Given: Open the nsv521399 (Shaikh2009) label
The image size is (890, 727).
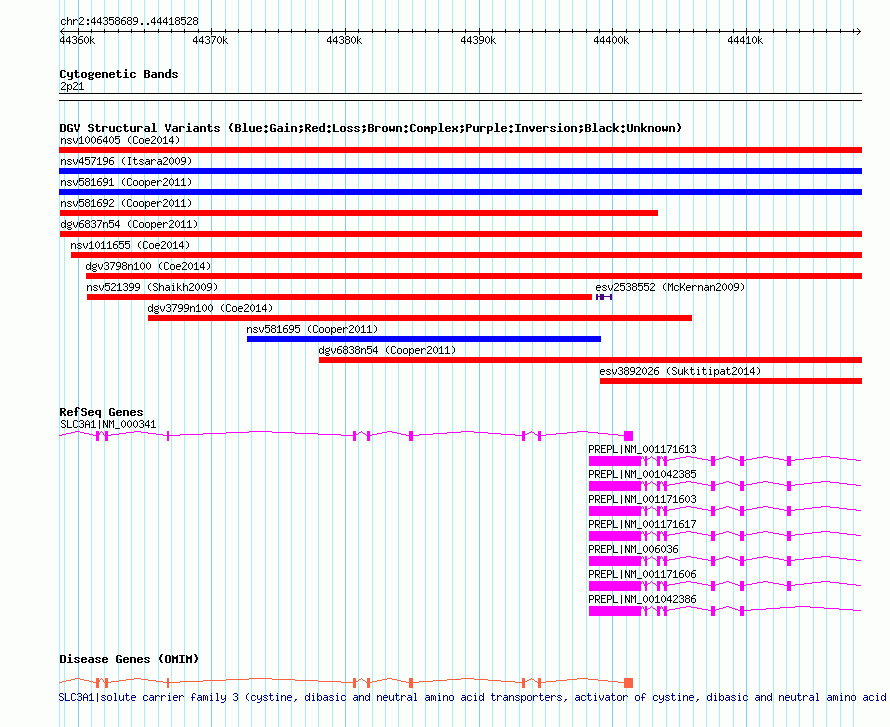Looking at the screenshot, I should point(152,287).
